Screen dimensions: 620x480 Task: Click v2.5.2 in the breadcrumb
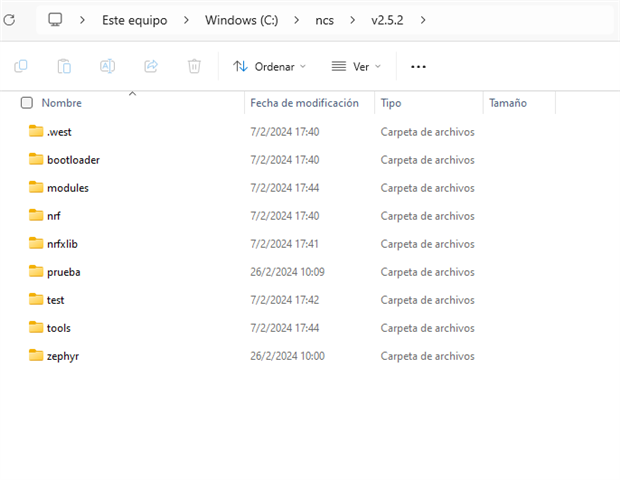(387, 20)
